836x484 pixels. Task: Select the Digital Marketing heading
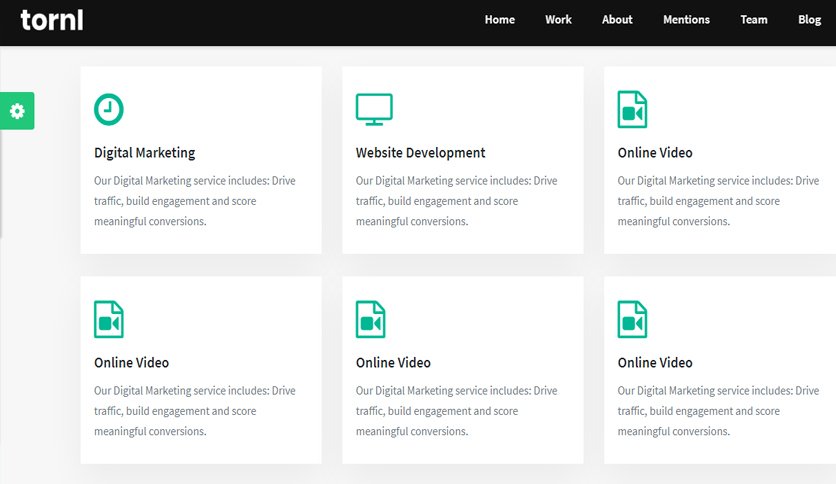[x=144, y=153]
